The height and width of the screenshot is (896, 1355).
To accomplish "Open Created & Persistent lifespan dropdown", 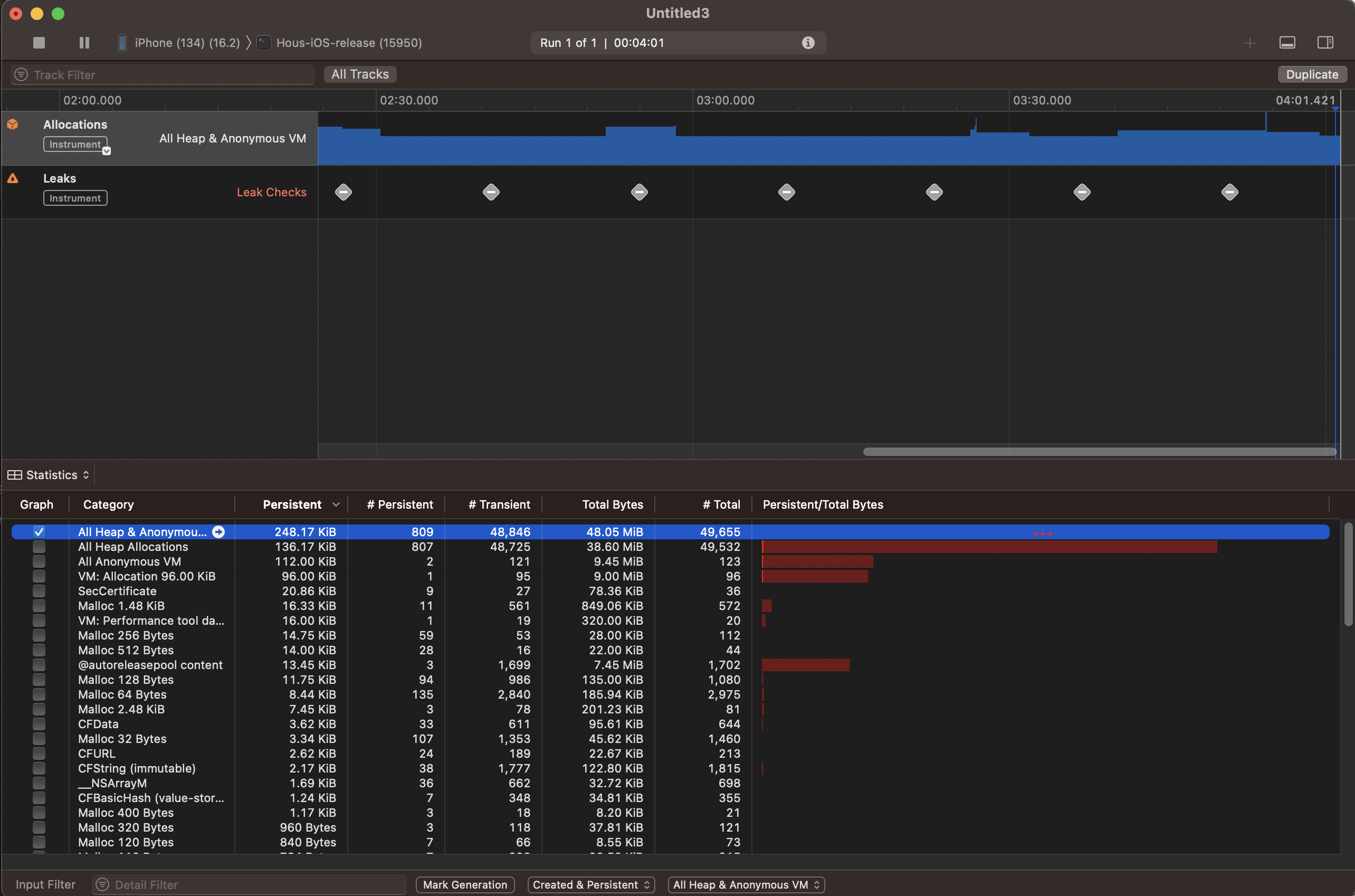I will 590,884.
